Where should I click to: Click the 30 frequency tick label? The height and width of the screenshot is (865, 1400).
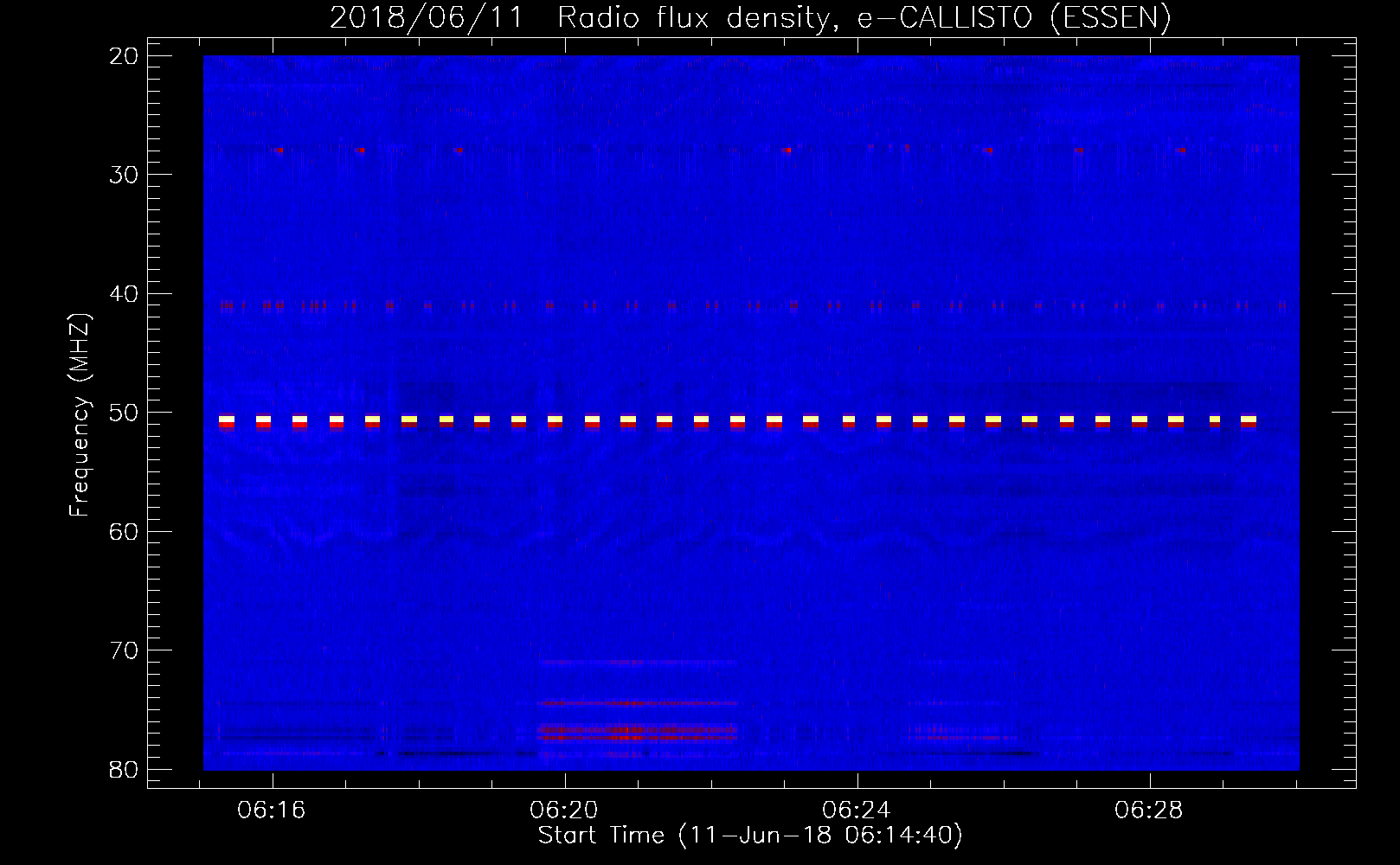coord(124,175)
